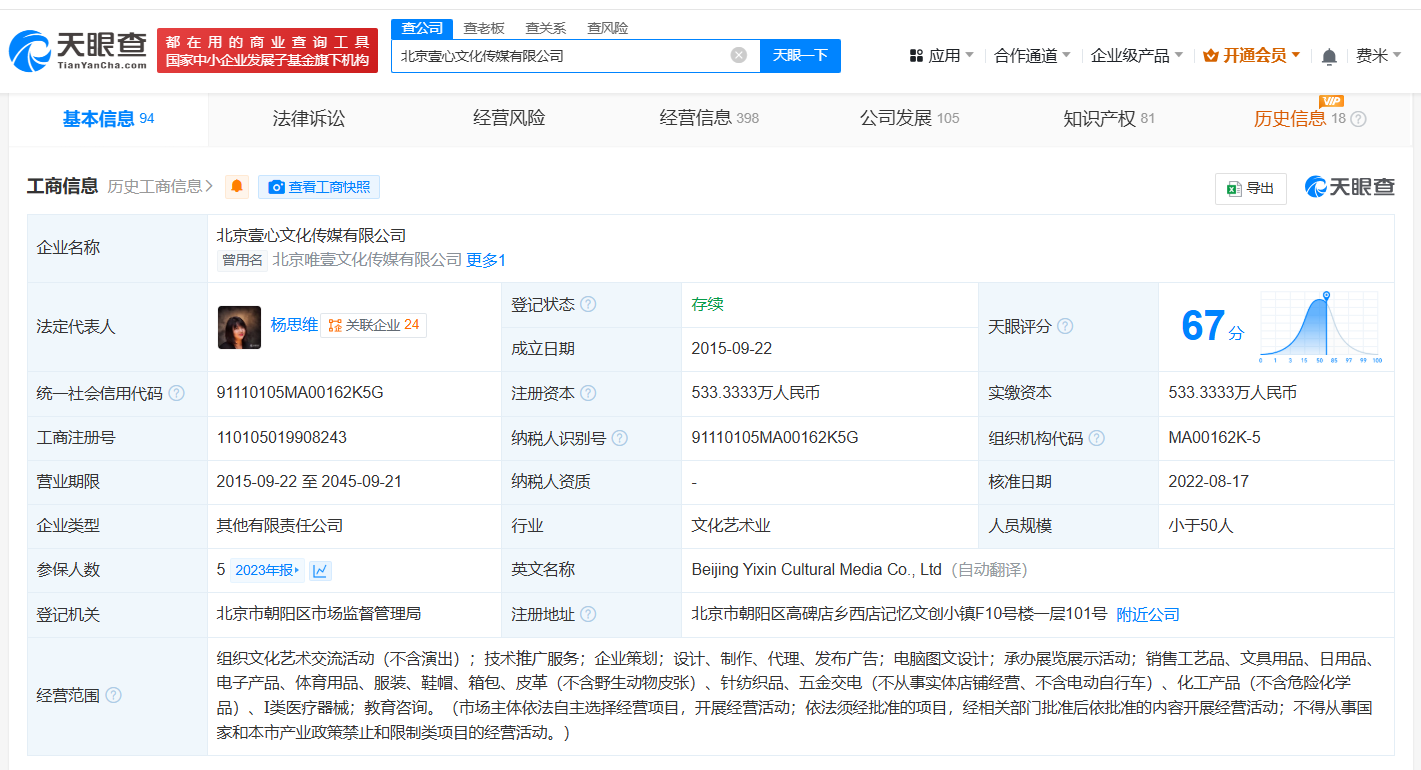Switch to the 法律诉讼 tab
The width and height of the screenshot is (1421, 770).
tap(309, 119)
